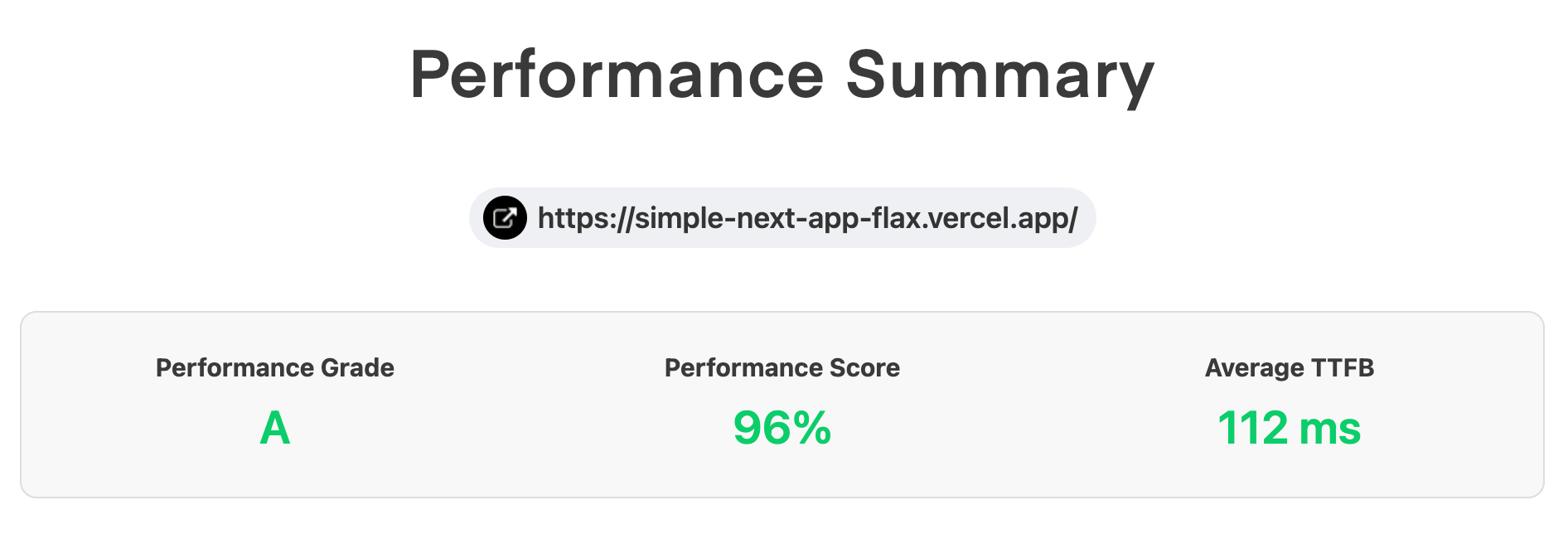Click the TTFB abbreviation text
The width and height of the screenshot is (1568, 539).
point(1342,367)
